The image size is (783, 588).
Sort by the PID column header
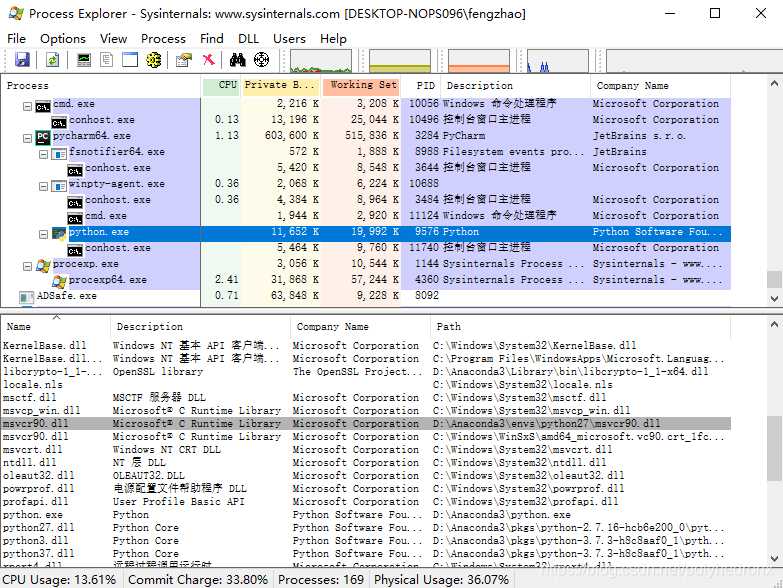[421, 85]
